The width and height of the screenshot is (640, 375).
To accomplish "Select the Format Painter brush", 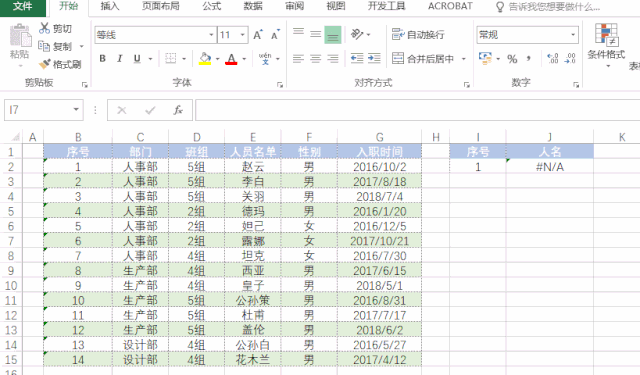I will (x=44, y=64).
